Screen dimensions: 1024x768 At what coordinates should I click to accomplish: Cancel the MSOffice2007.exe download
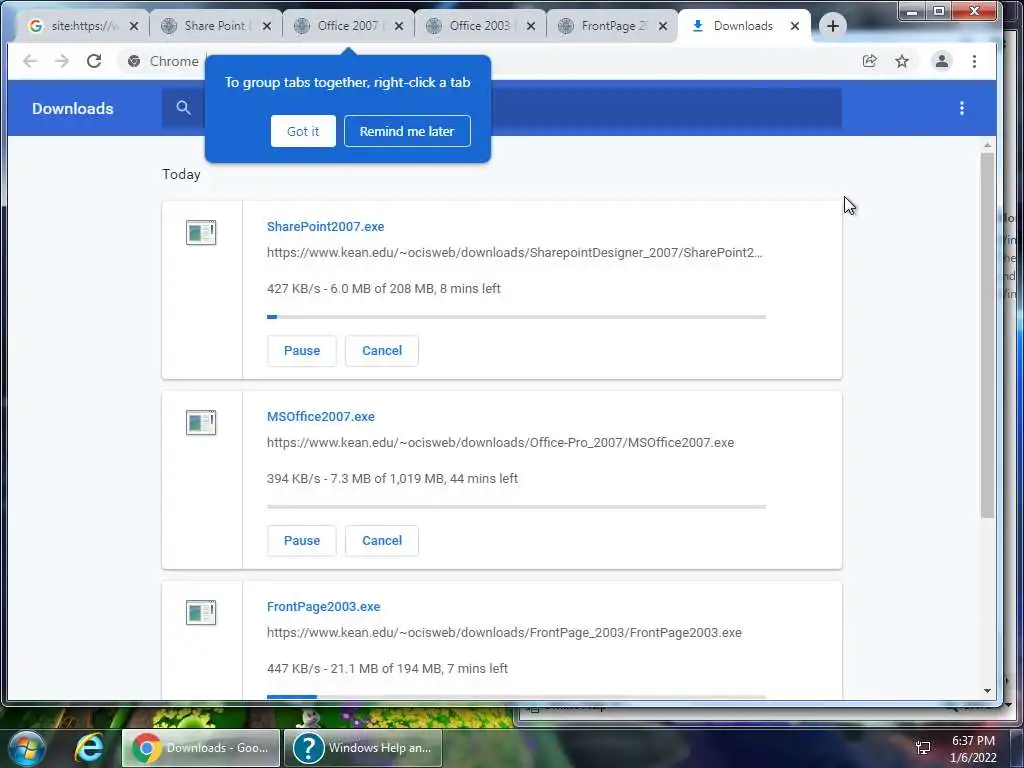pos(382,541)
